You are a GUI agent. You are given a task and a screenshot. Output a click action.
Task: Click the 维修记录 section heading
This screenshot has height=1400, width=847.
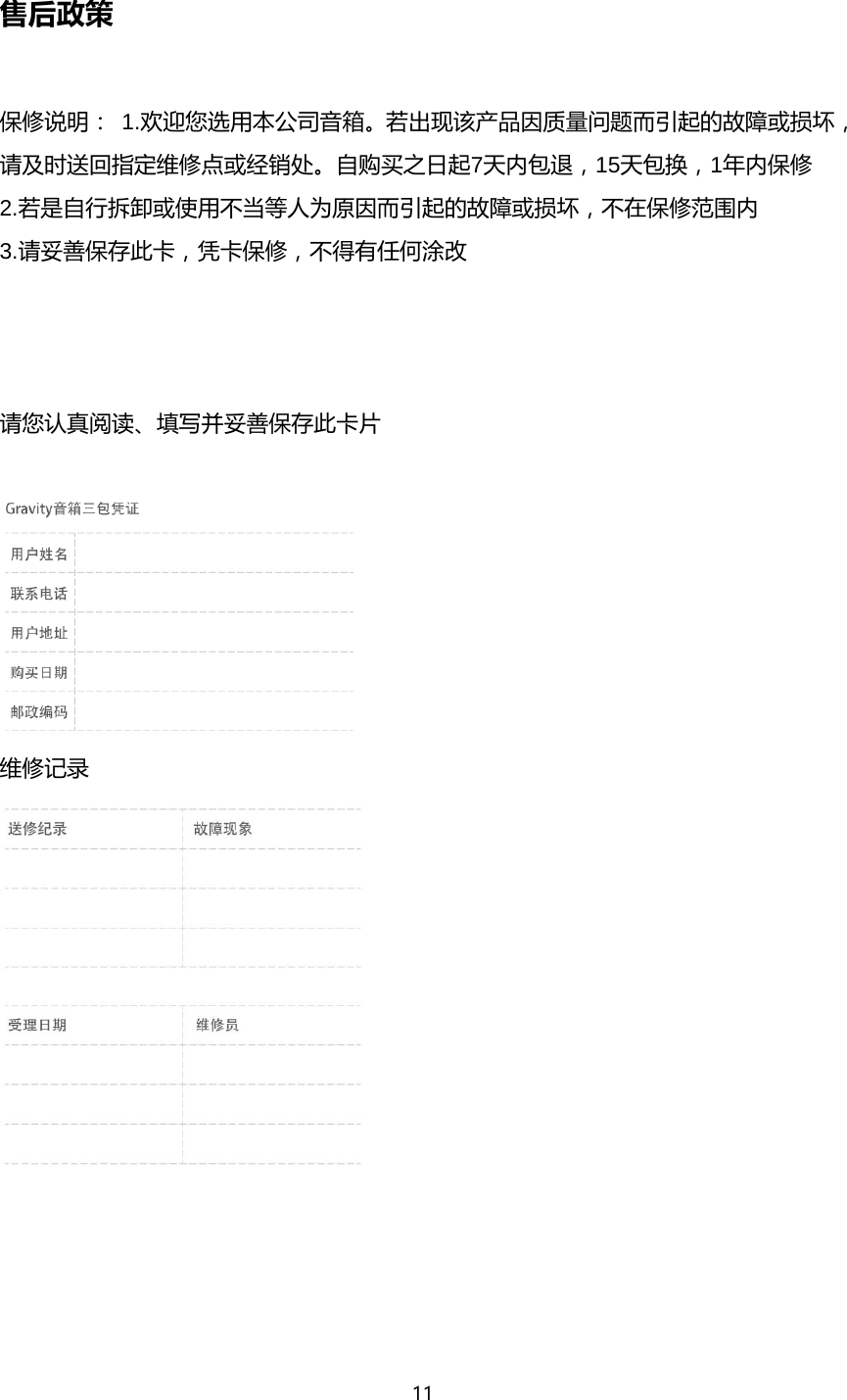coord(44,769)
